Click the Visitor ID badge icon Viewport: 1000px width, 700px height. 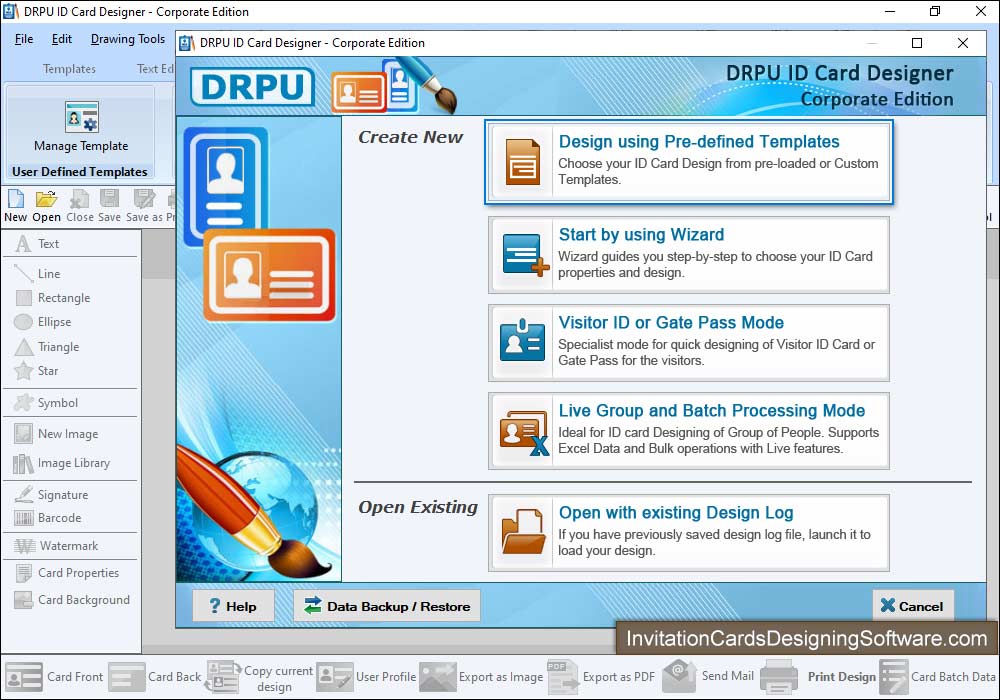click(522, 341)
